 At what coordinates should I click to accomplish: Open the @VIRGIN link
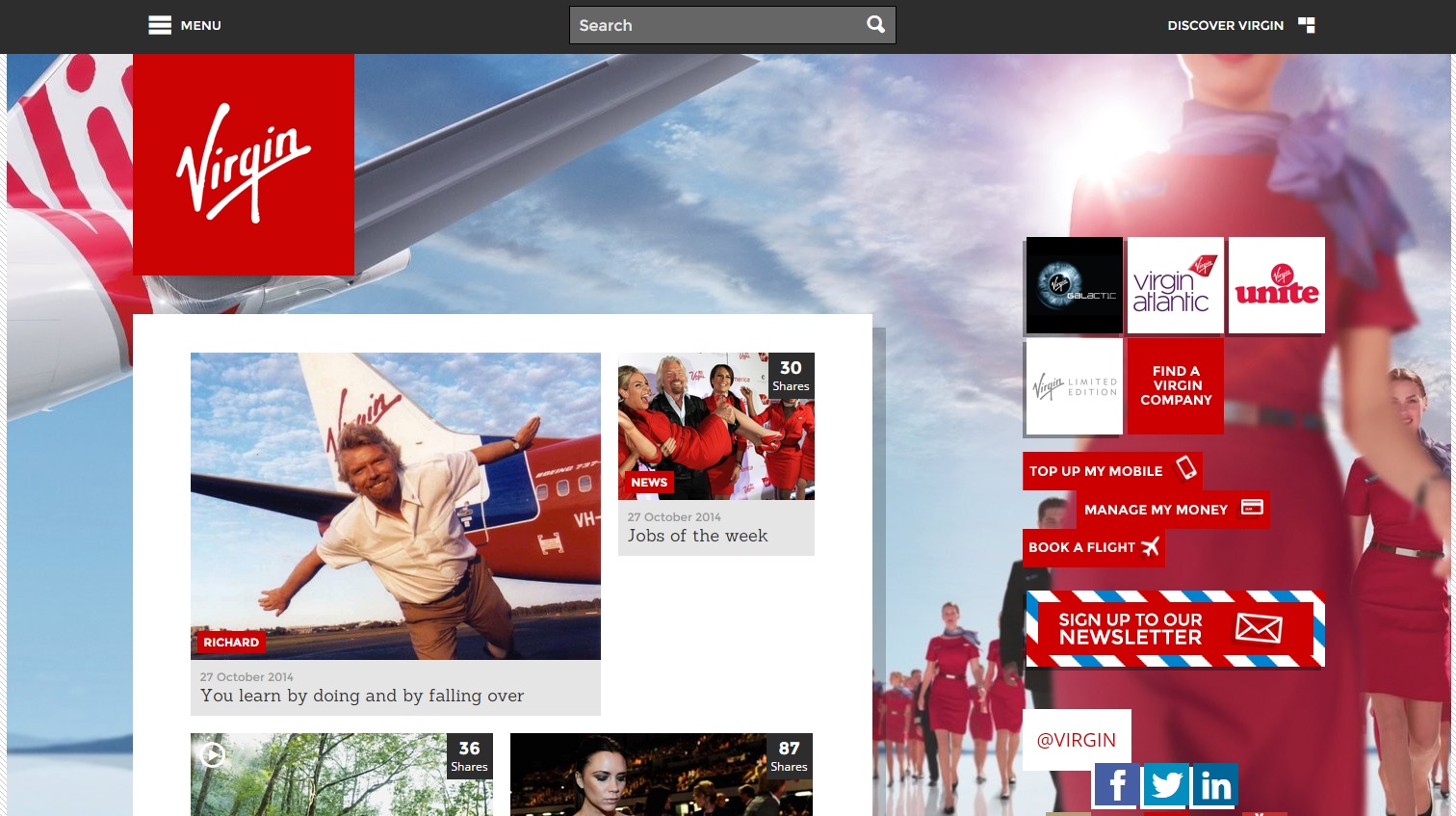coord(1077,740)
